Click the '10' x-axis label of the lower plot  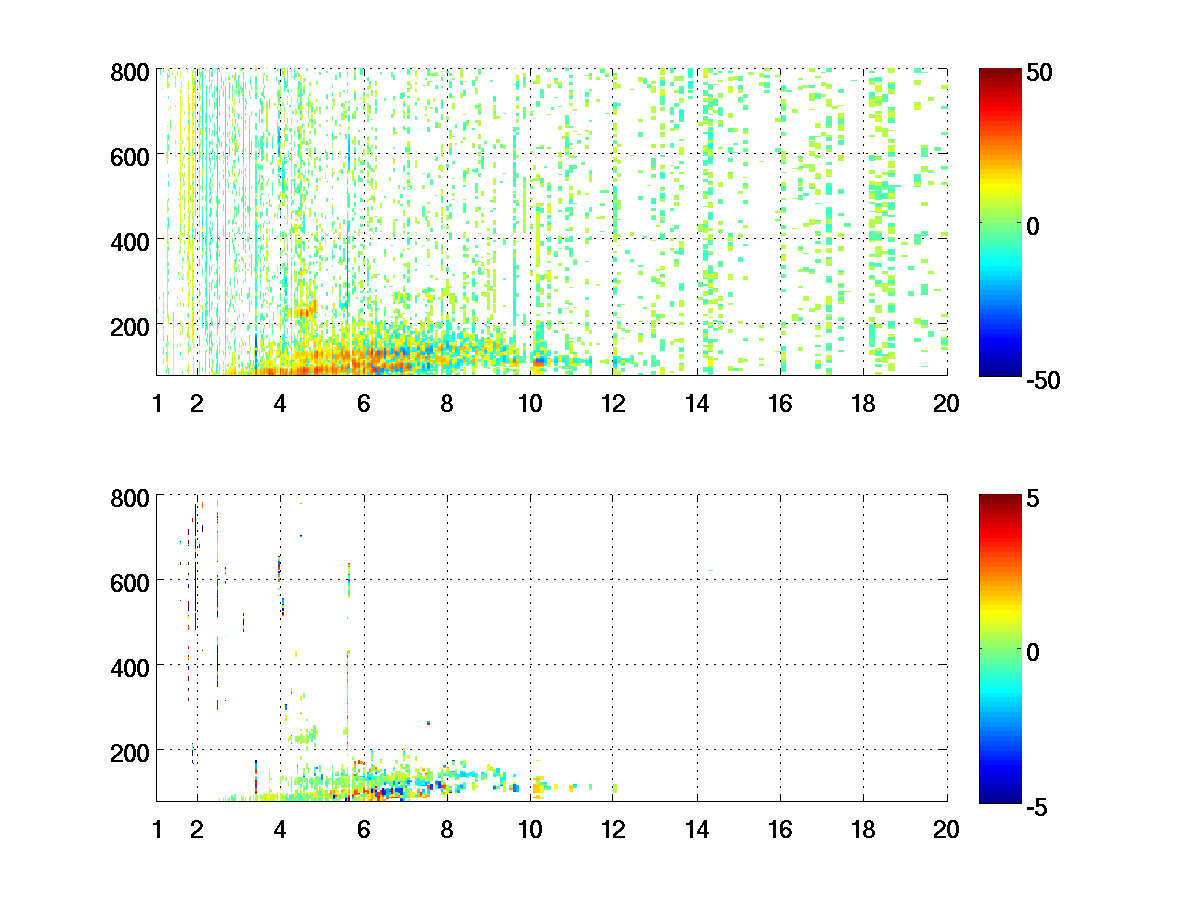tap(530, 829)
